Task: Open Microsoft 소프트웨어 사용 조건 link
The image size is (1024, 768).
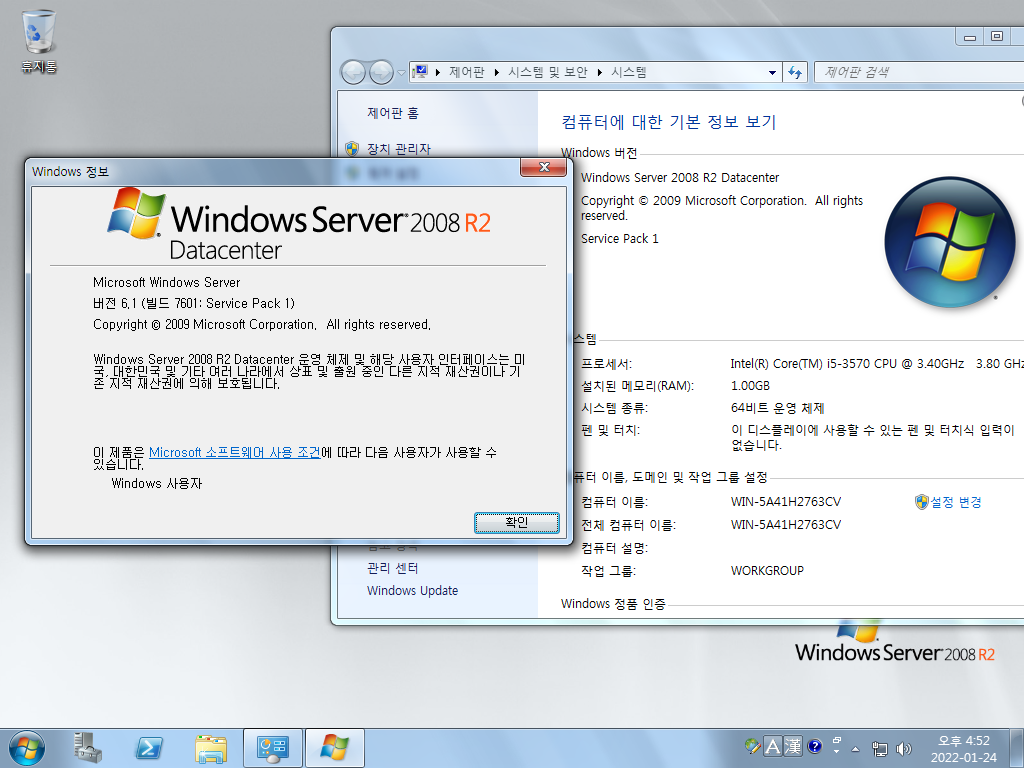Action: (234, 452)
